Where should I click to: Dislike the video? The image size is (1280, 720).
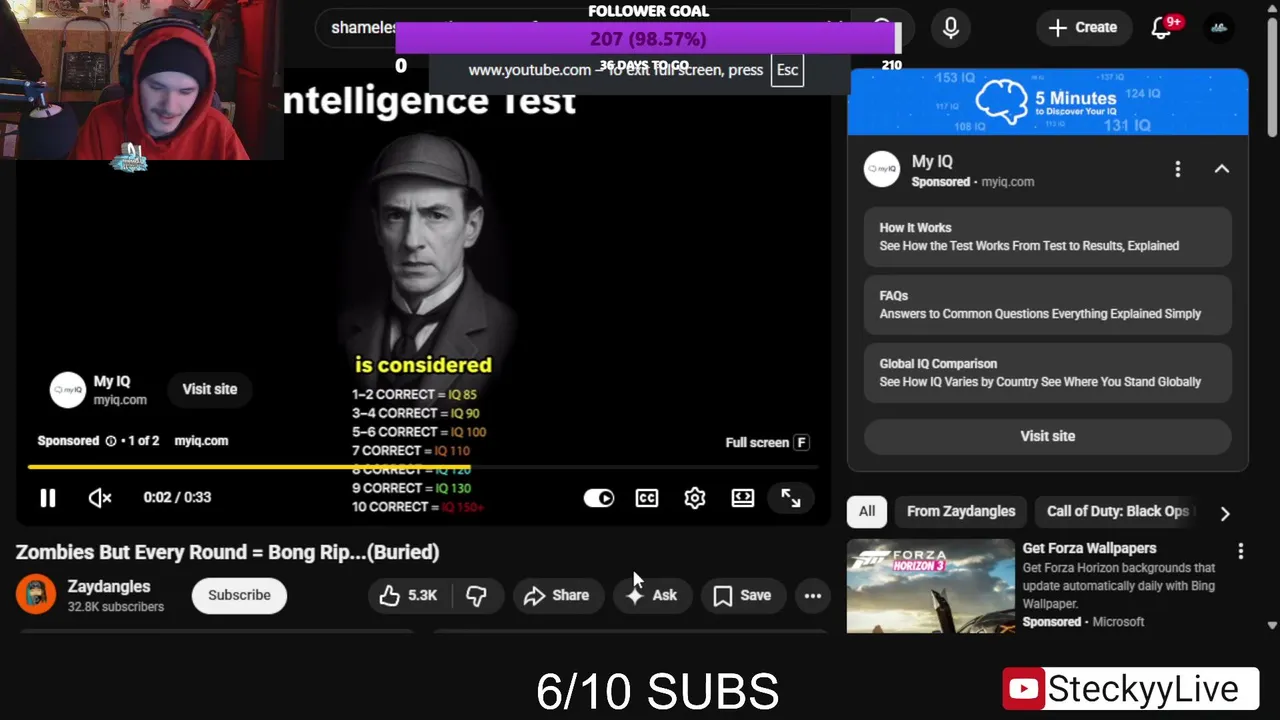coord(477,595)
